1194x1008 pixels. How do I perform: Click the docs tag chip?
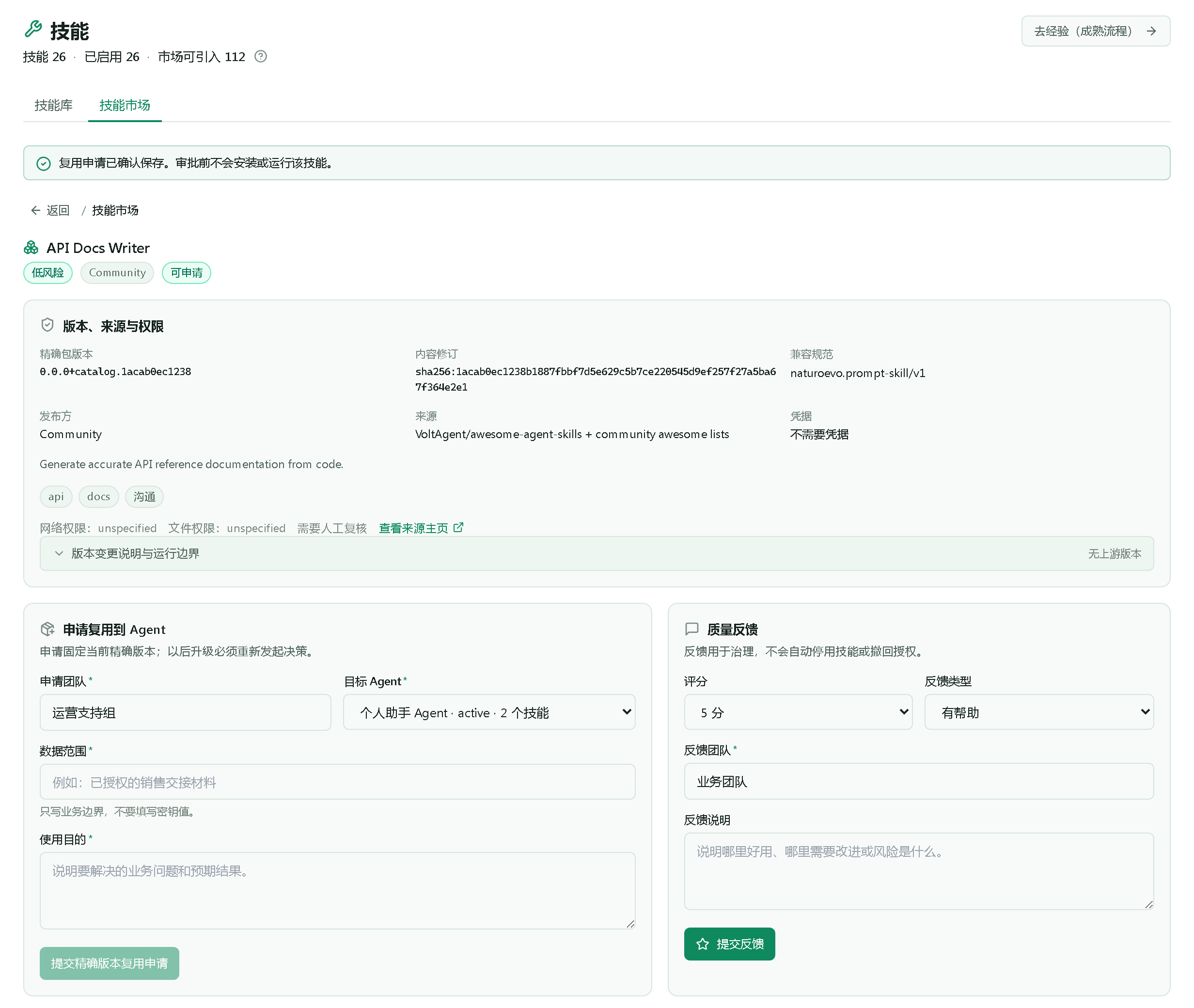click(98, 497)
